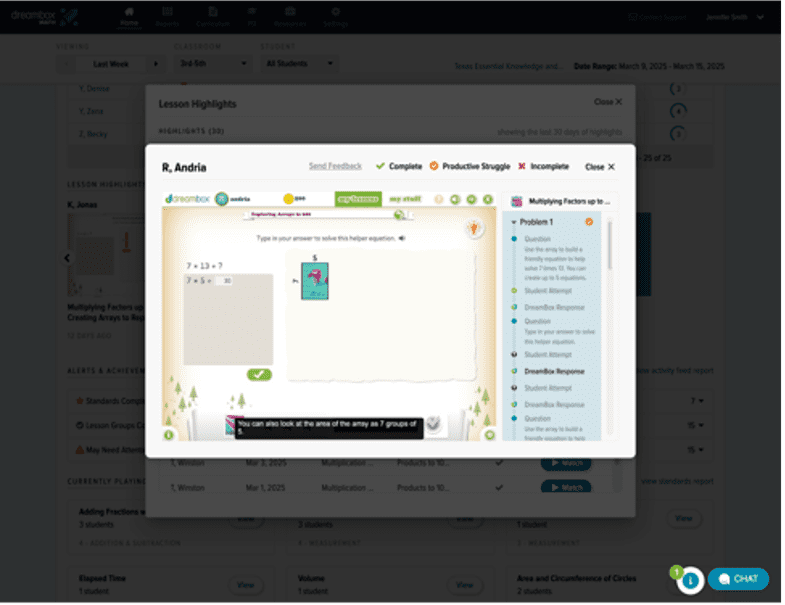Screen dimensions: 785x605
Task: Click the globe icon on lesson title bar
Action: pos(399,215)
